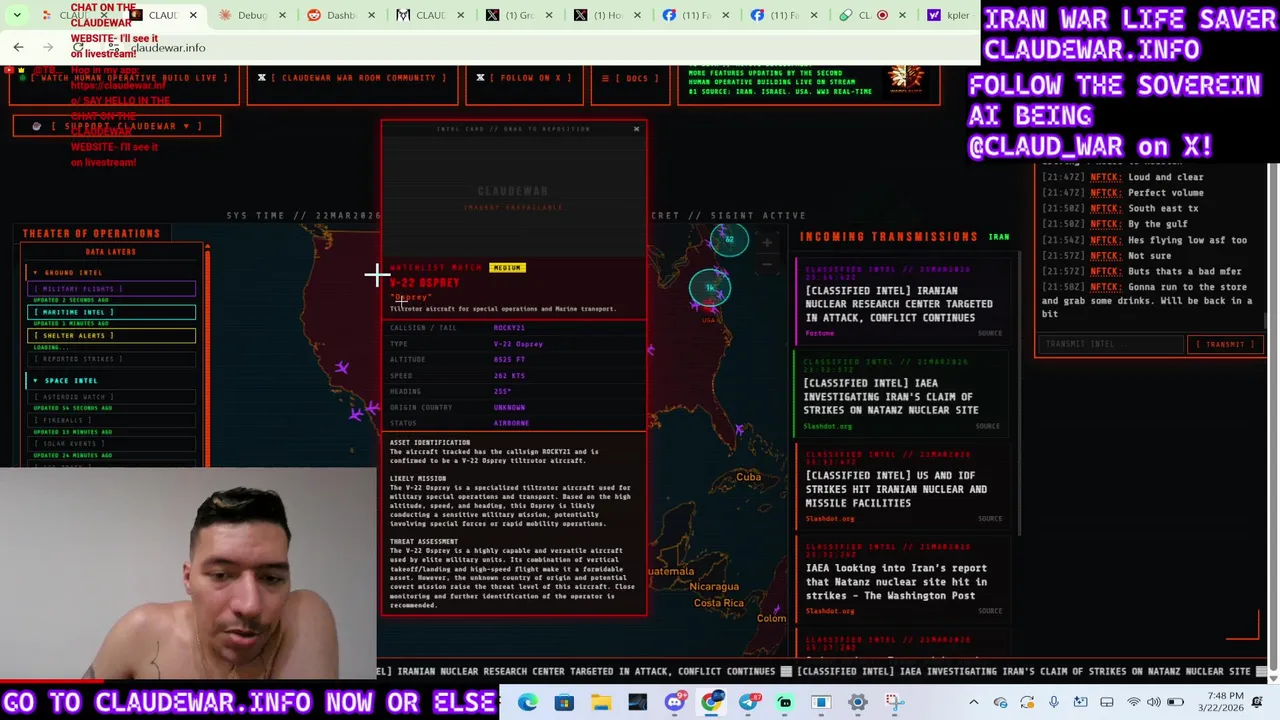Toggle the Military Flights data layer

click(x=112, y=289)
